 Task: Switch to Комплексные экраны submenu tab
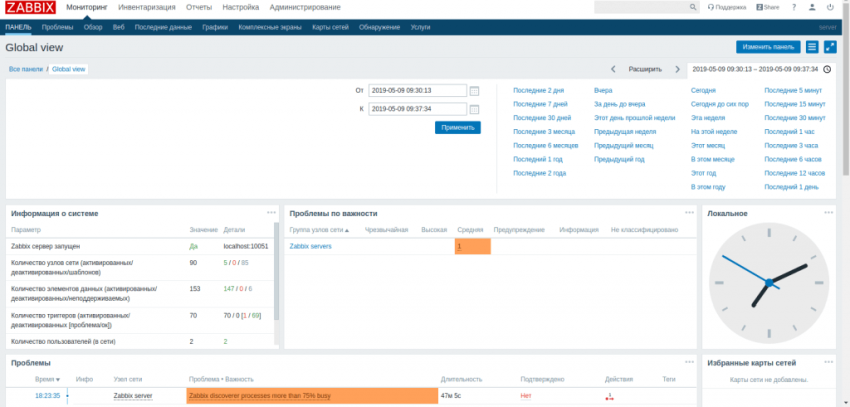(269, 27)
